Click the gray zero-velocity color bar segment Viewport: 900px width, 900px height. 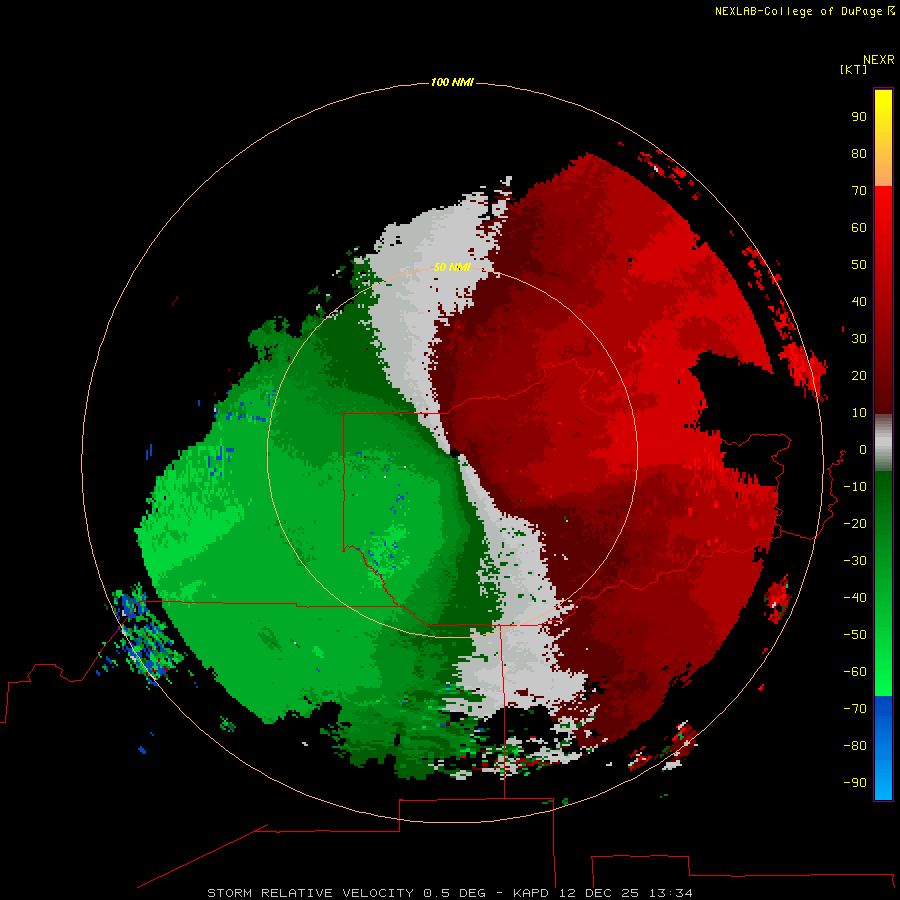tap(883, 443)
